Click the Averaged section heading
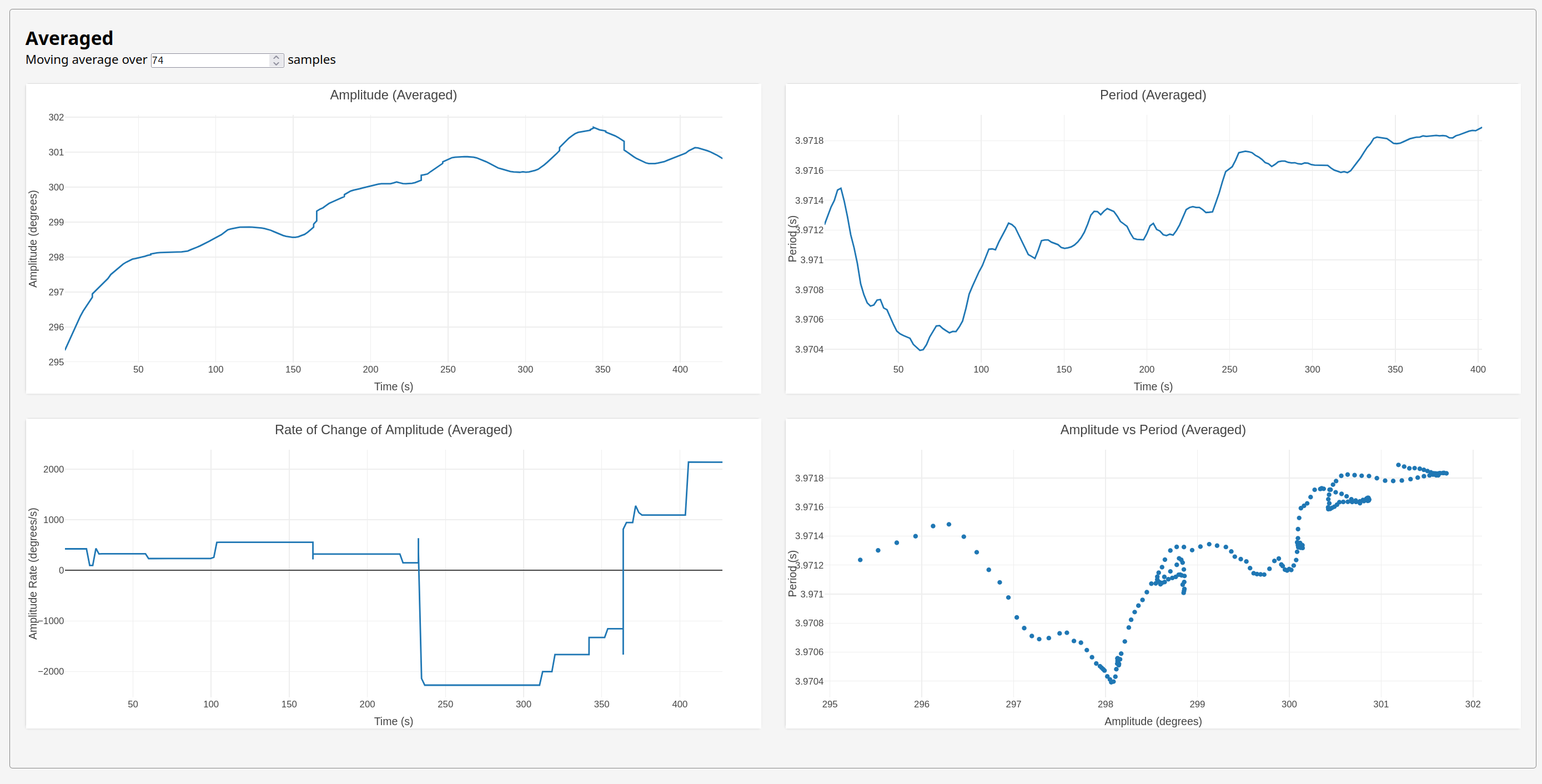 tap(69, 38)
